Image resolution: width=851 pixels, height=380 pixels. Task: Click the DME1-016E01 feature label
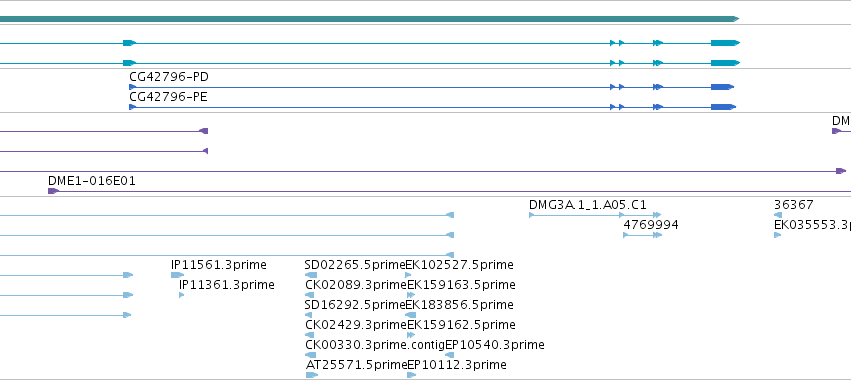pyautogui.click(x=92, y=181)
